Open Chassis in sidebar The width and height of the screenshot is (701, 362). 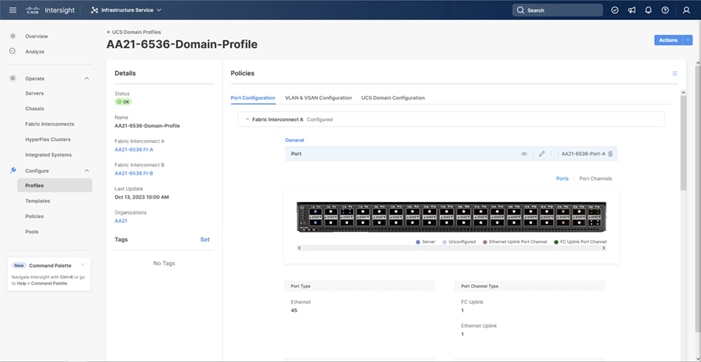(x=34, y=109)
